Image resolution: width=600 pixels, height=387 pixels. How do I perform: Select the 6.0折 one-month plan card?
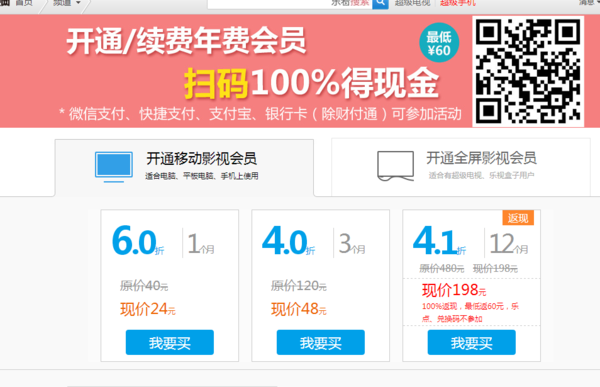tap(170, 285)
